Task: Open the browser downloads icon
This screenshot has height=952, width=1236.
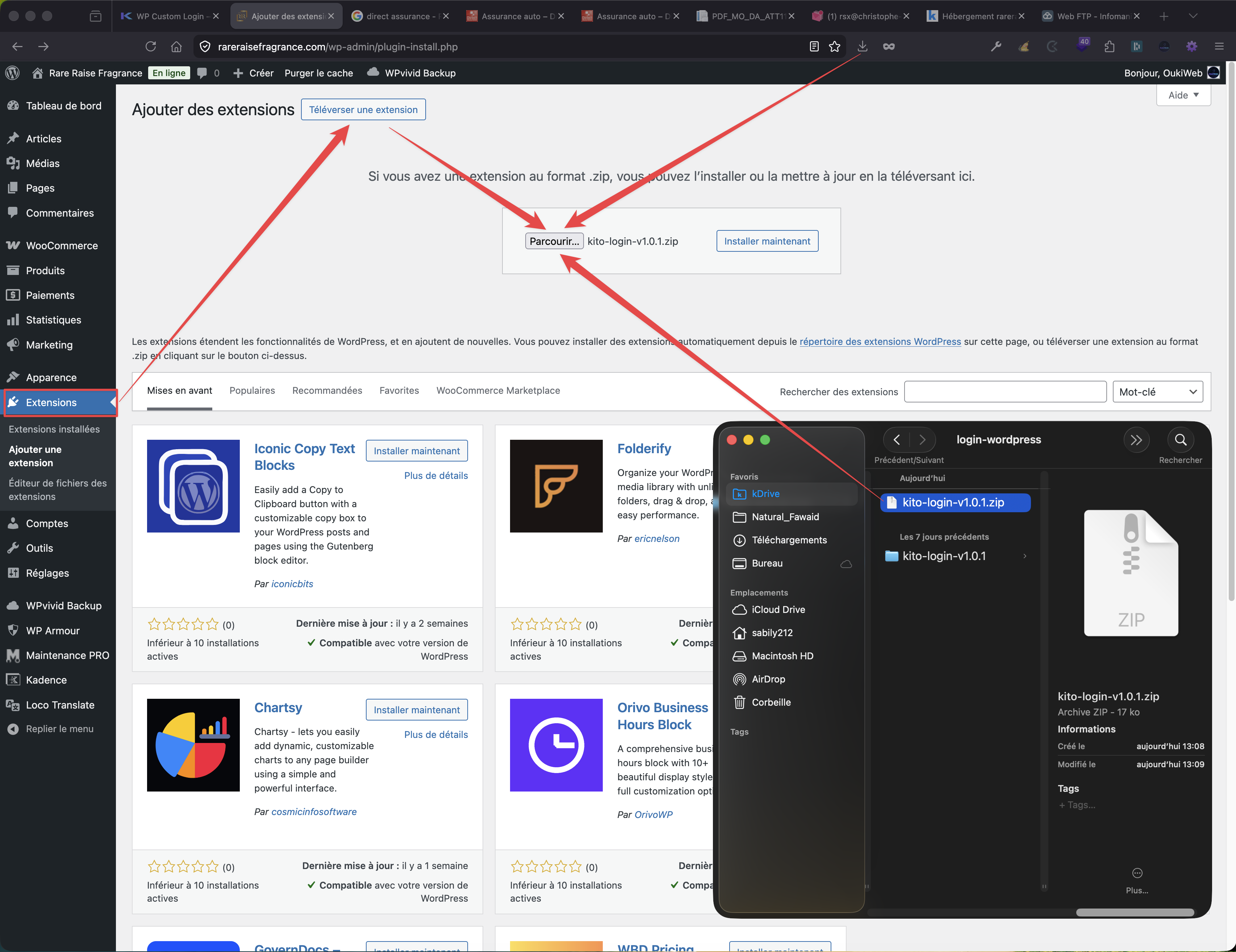Action: click(862, 46)
